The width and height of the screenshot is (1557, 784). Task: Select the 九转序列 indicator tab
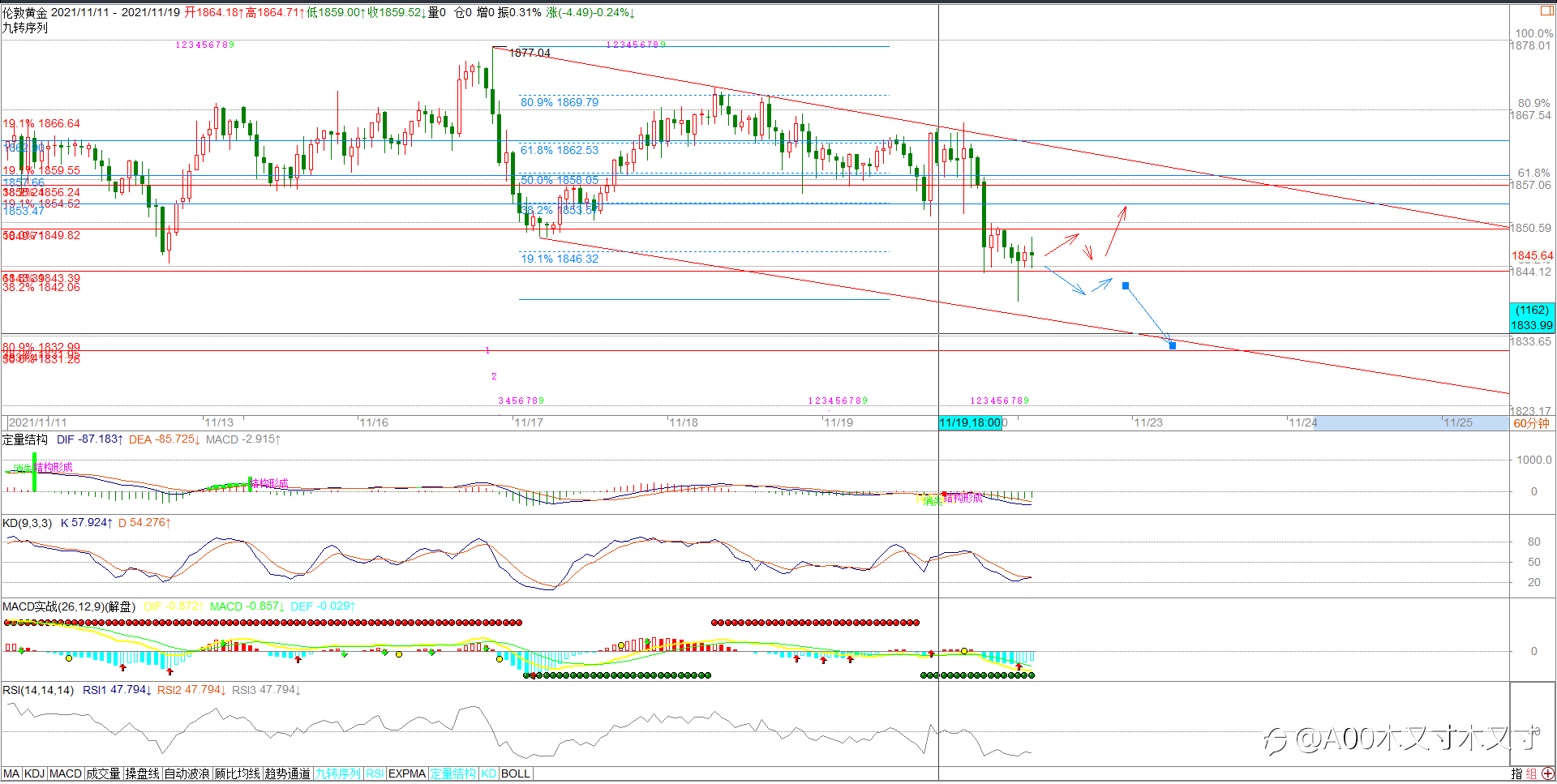pos(338,773)
